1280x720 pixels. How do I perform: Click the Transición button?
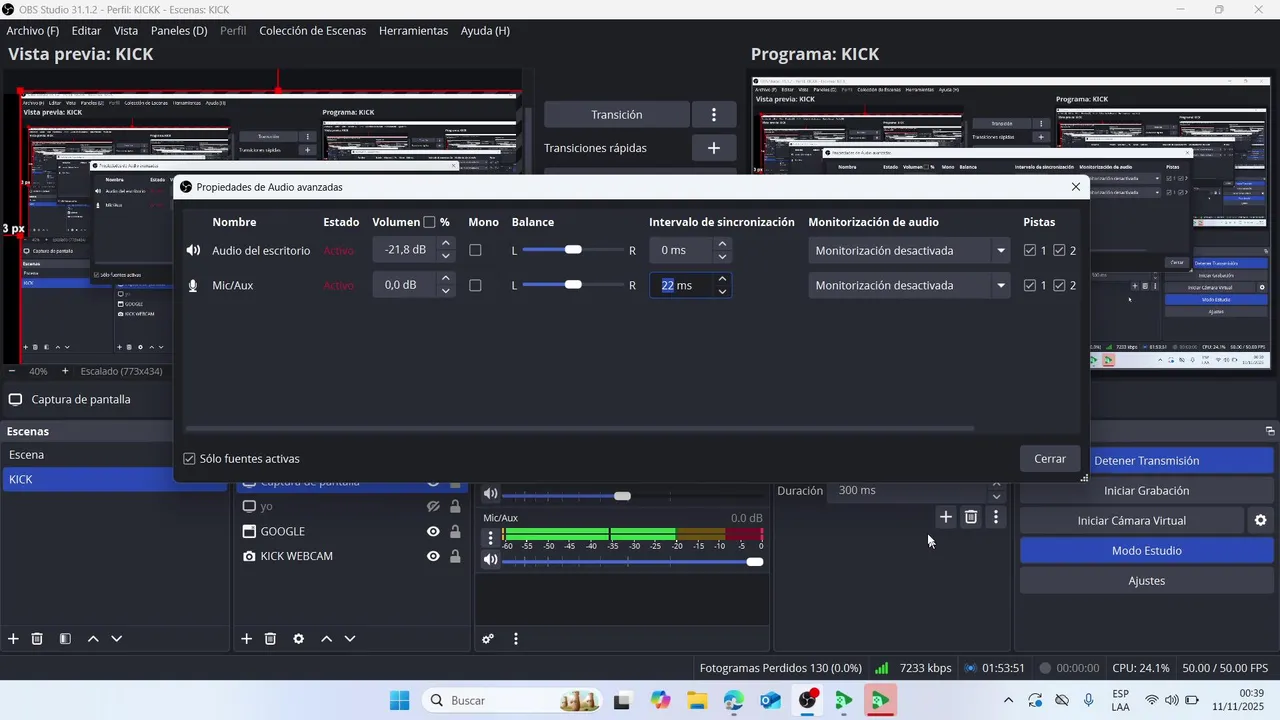coord(617,115)
